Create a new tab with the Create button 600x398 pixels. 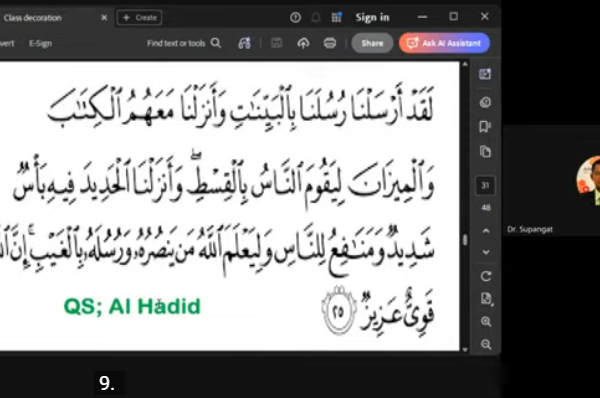[139, 18]
